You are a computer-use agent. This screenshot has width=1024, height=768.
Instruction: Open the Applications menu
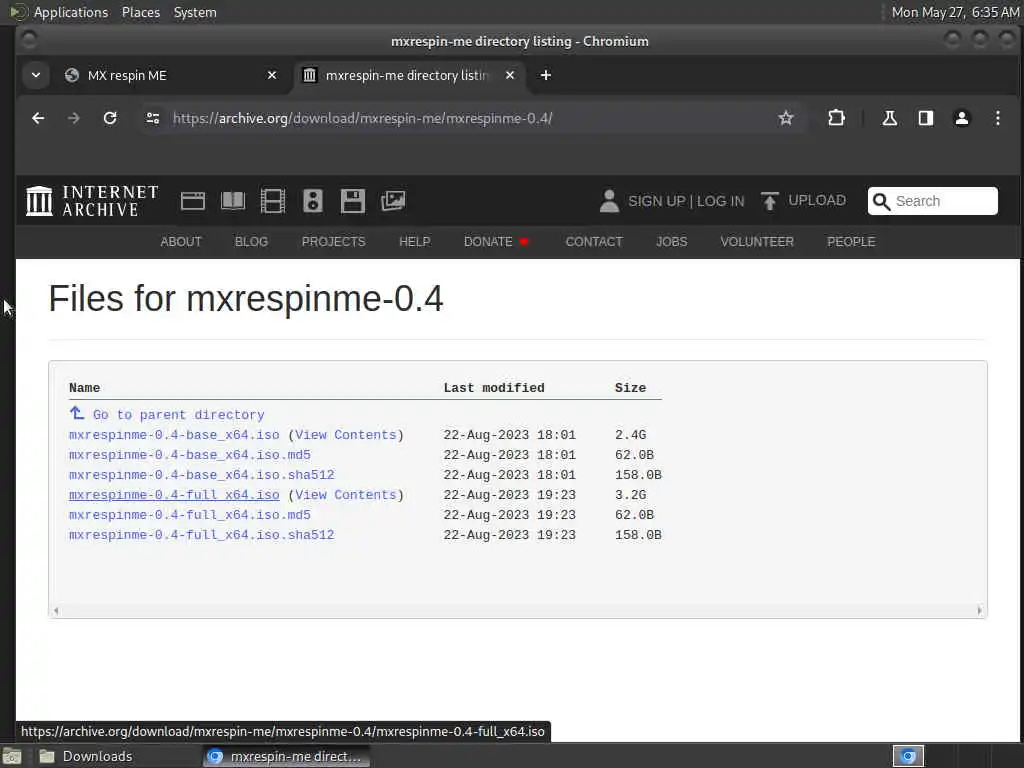[x=71, y=12]
